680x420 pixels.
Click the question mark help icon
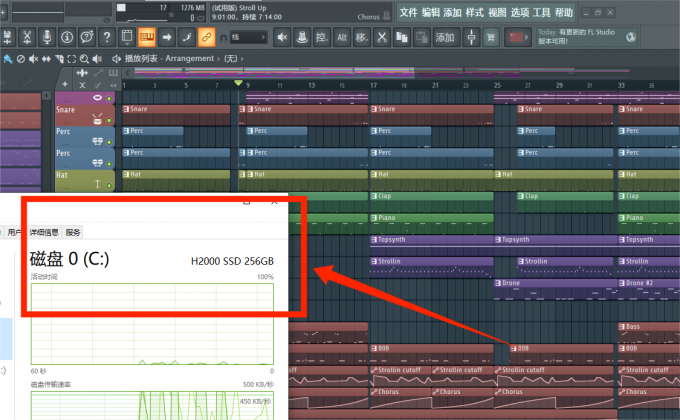[106, 37]
